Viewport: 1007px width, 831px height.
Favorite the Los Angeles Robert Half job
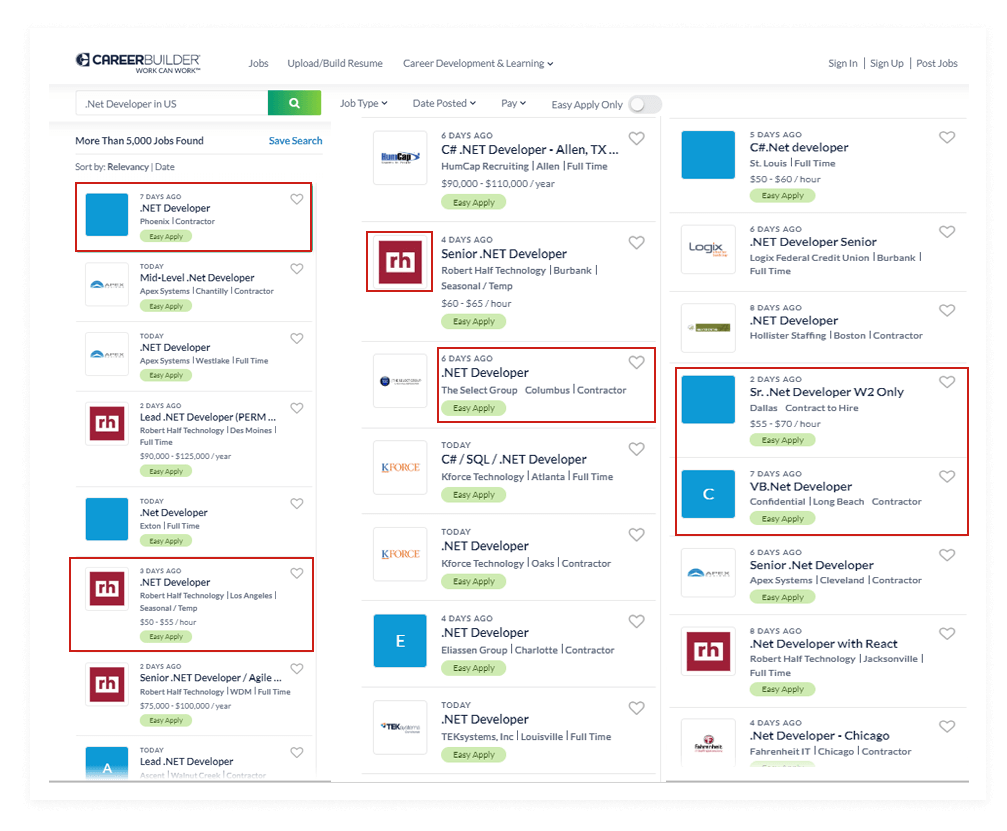[x=297, y=573]
